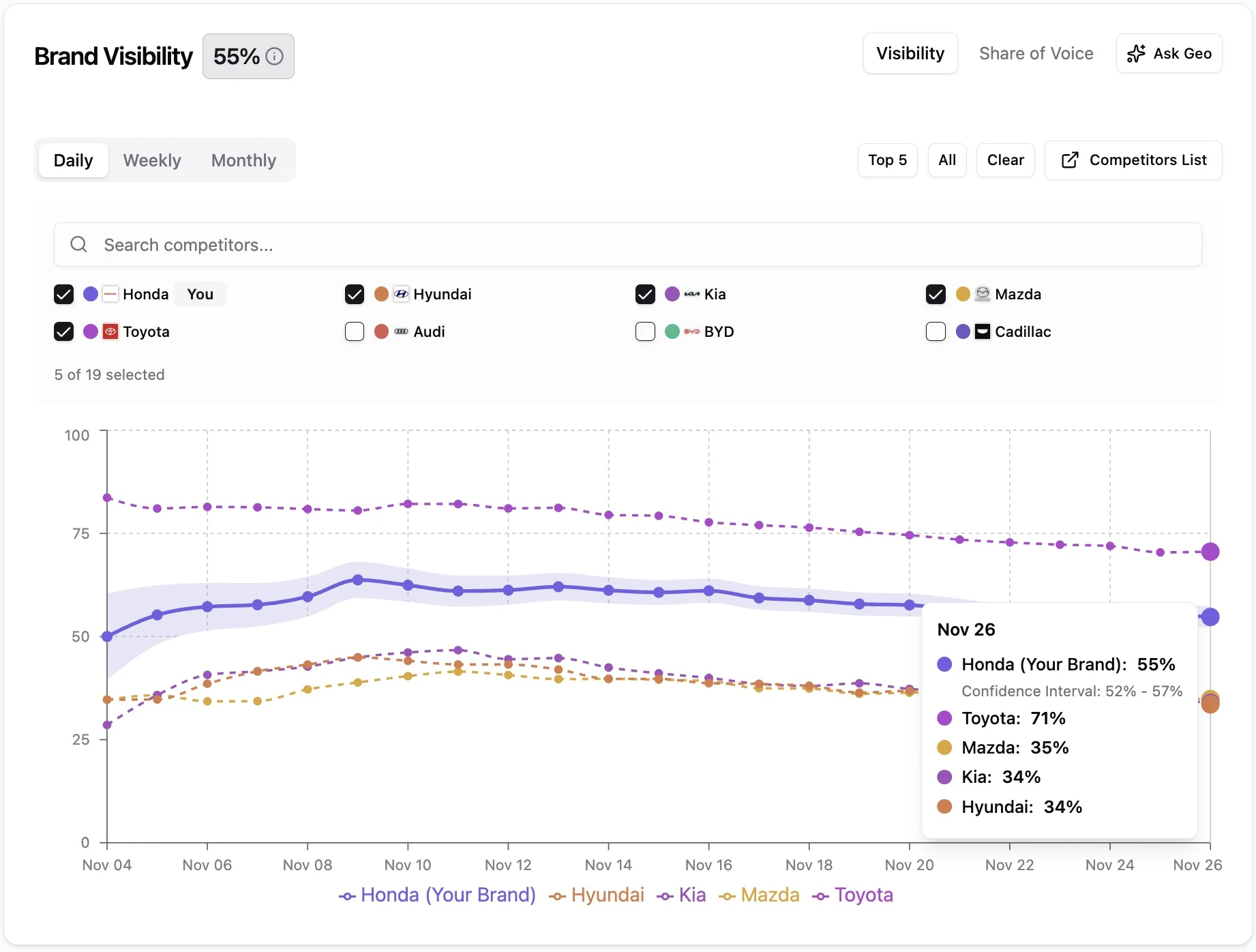This screenshot has width=1256, height=952.
Task: Click the Competitors List external link icon
Action: coord(1070,160)
